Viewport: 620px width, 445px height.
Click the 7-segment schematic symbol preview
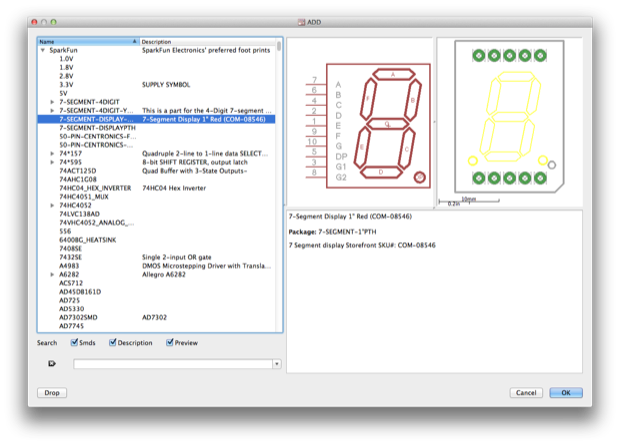coord(368,125)
